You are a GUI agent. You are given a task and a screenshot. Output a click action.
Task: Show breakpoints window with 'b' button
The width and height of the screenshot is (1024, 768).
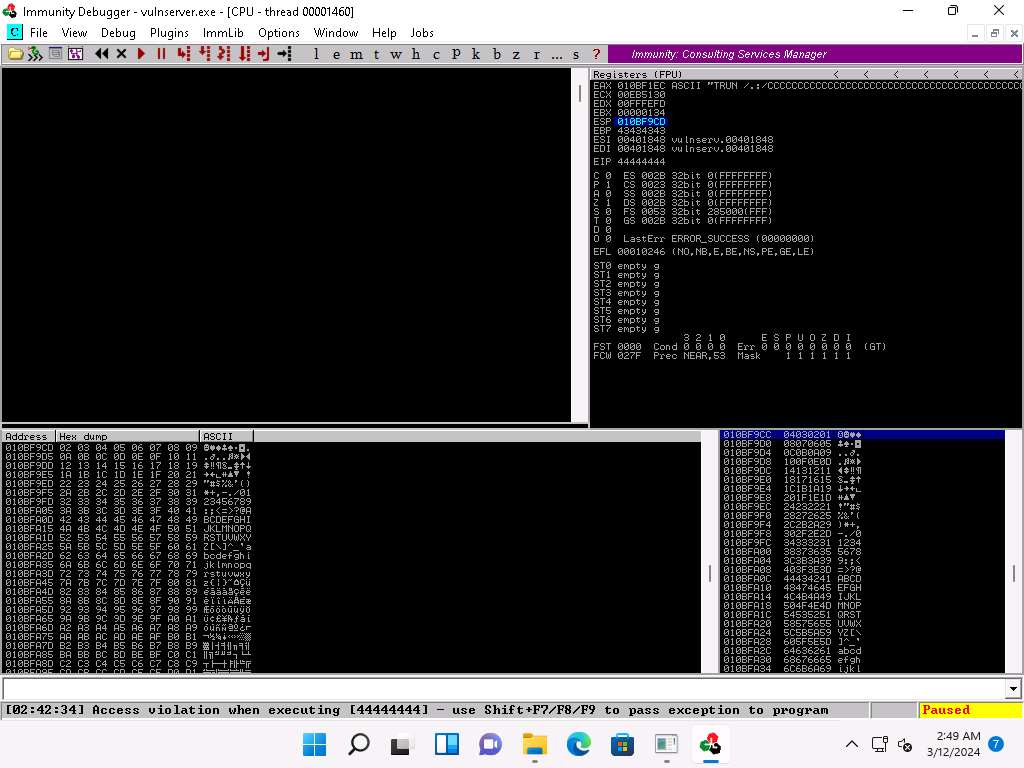496,54
